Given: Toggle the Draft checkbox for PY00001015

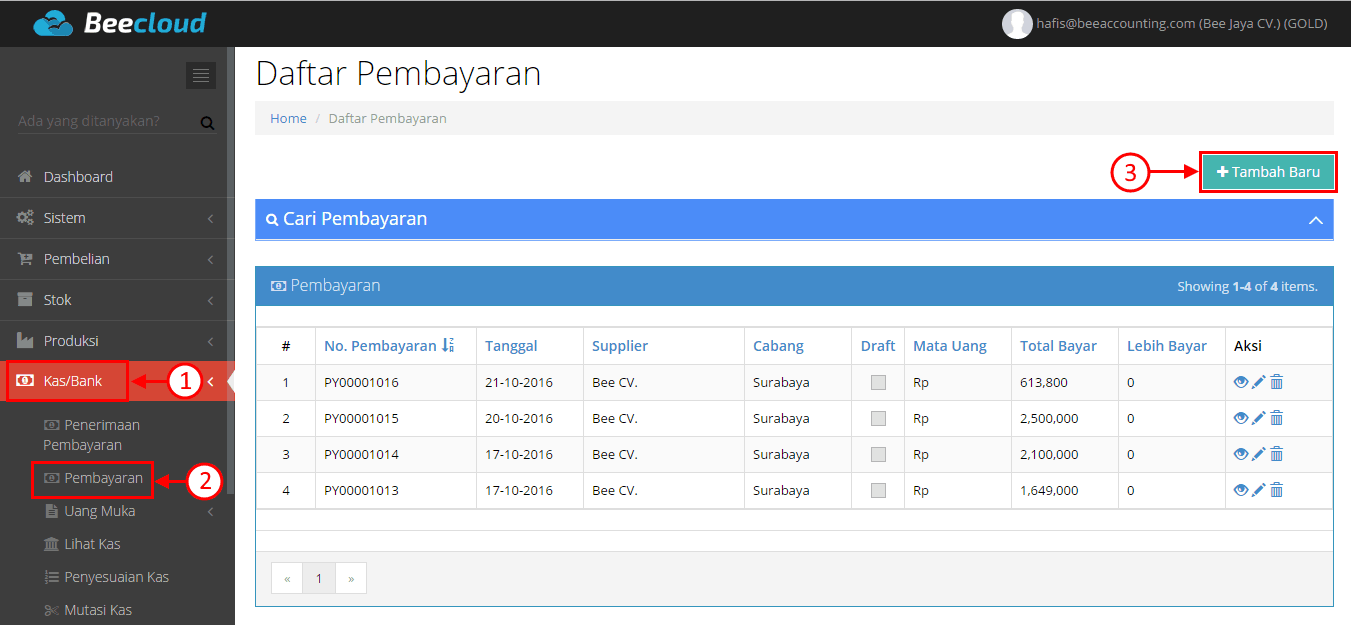Looking at the screenshot, I should point(878,418).
